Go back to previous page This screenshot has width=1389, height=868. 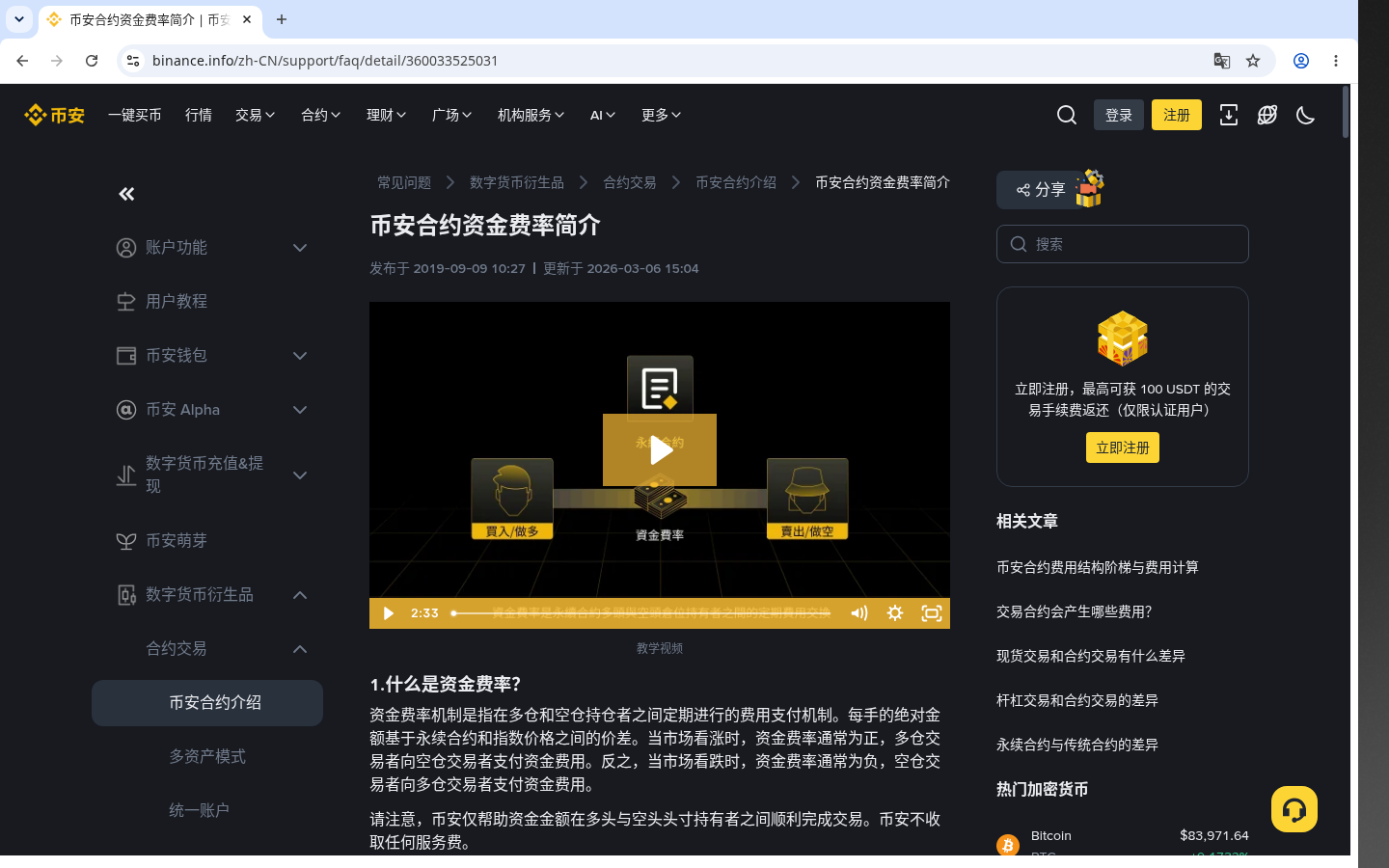[x=22, y=61]
